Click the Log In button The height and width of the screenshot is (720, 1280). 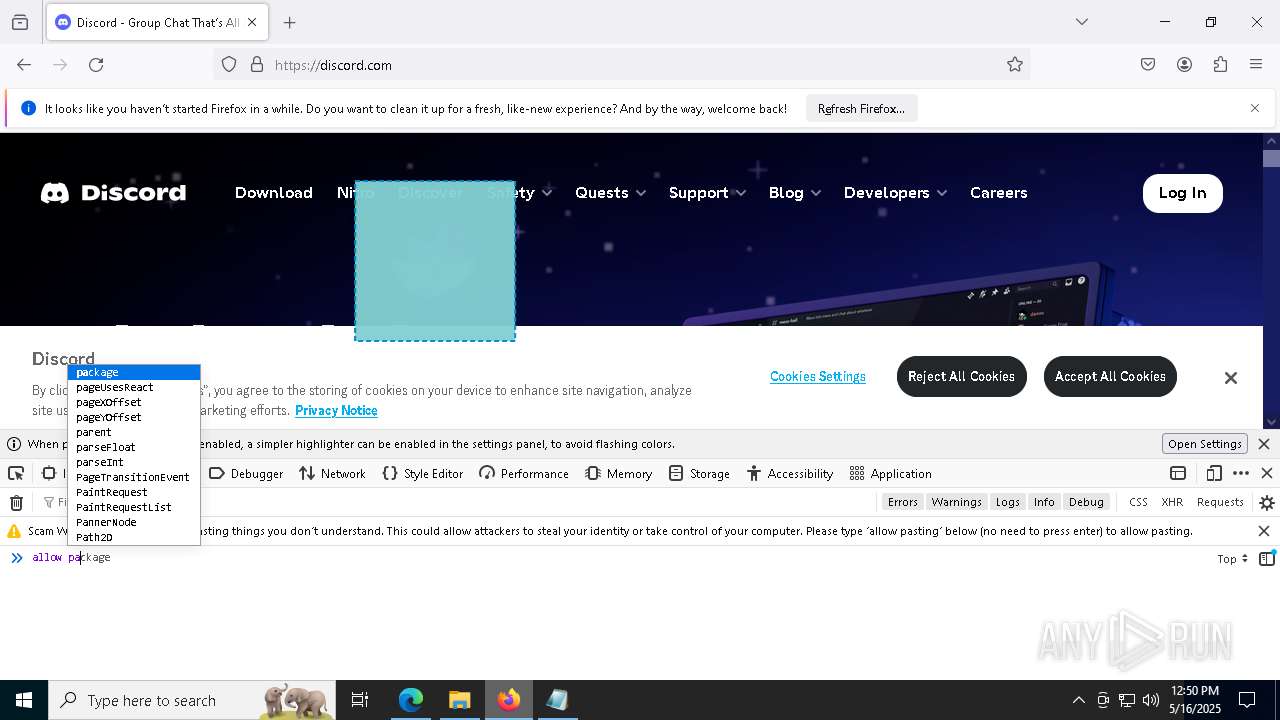[1182, 193]
